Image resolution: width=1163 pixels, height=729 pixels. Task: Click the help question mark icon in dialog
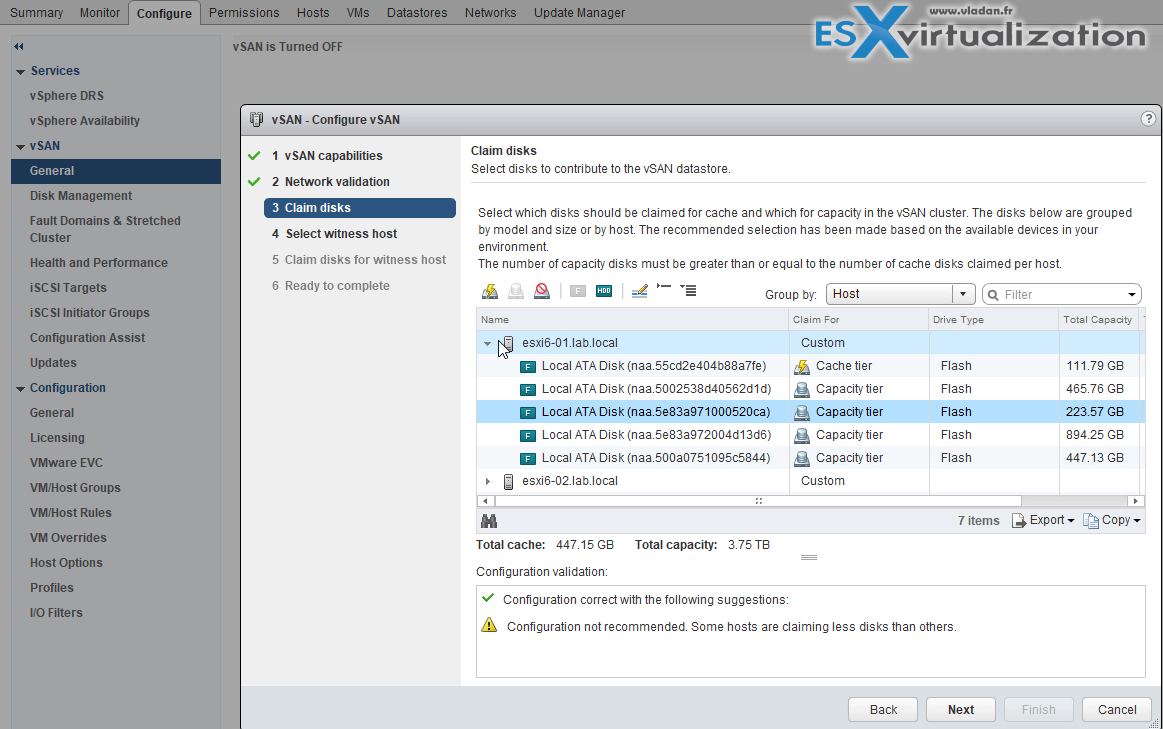click(1147, 119)
